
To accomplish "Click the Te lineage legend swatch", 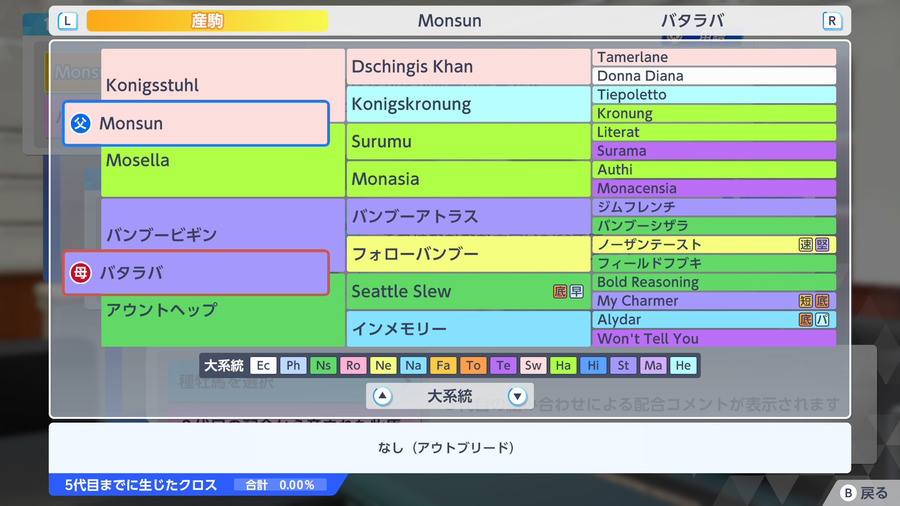I will point(503,365).
